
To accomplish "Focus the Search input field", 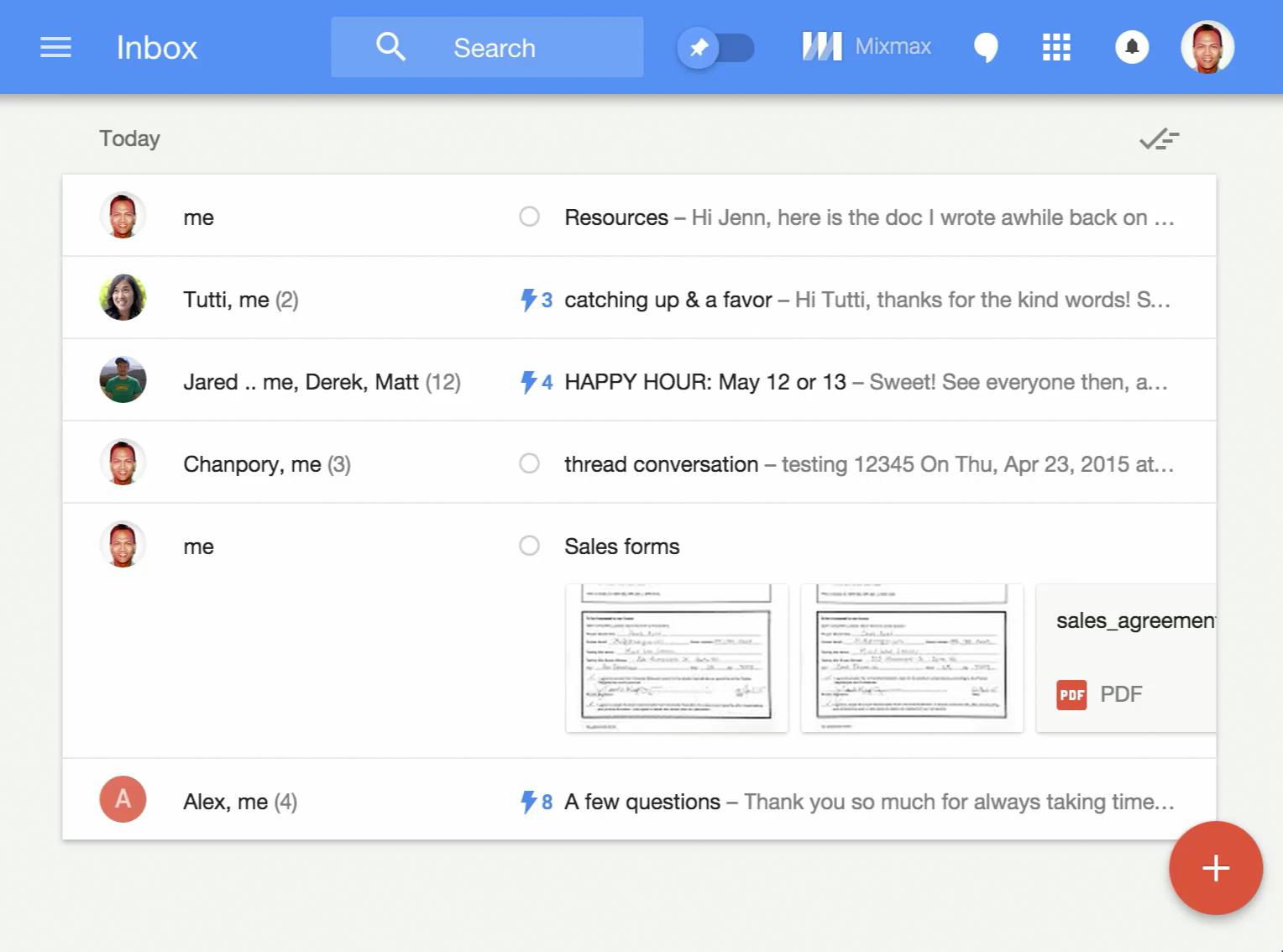I will click(487, 47).
